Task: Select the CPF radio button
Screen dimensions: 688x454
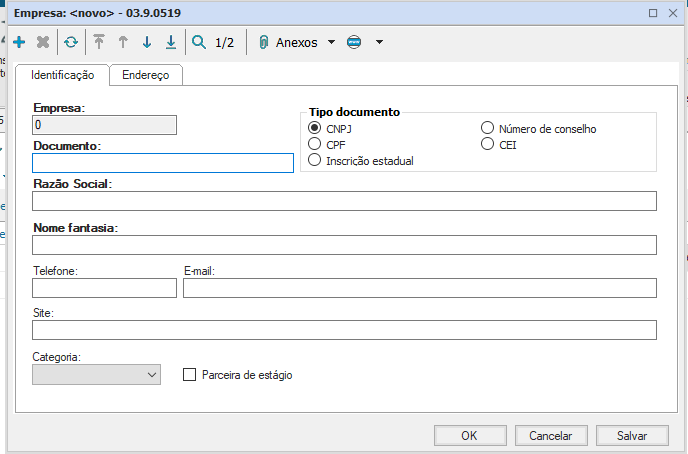Action: pos(315,144)
